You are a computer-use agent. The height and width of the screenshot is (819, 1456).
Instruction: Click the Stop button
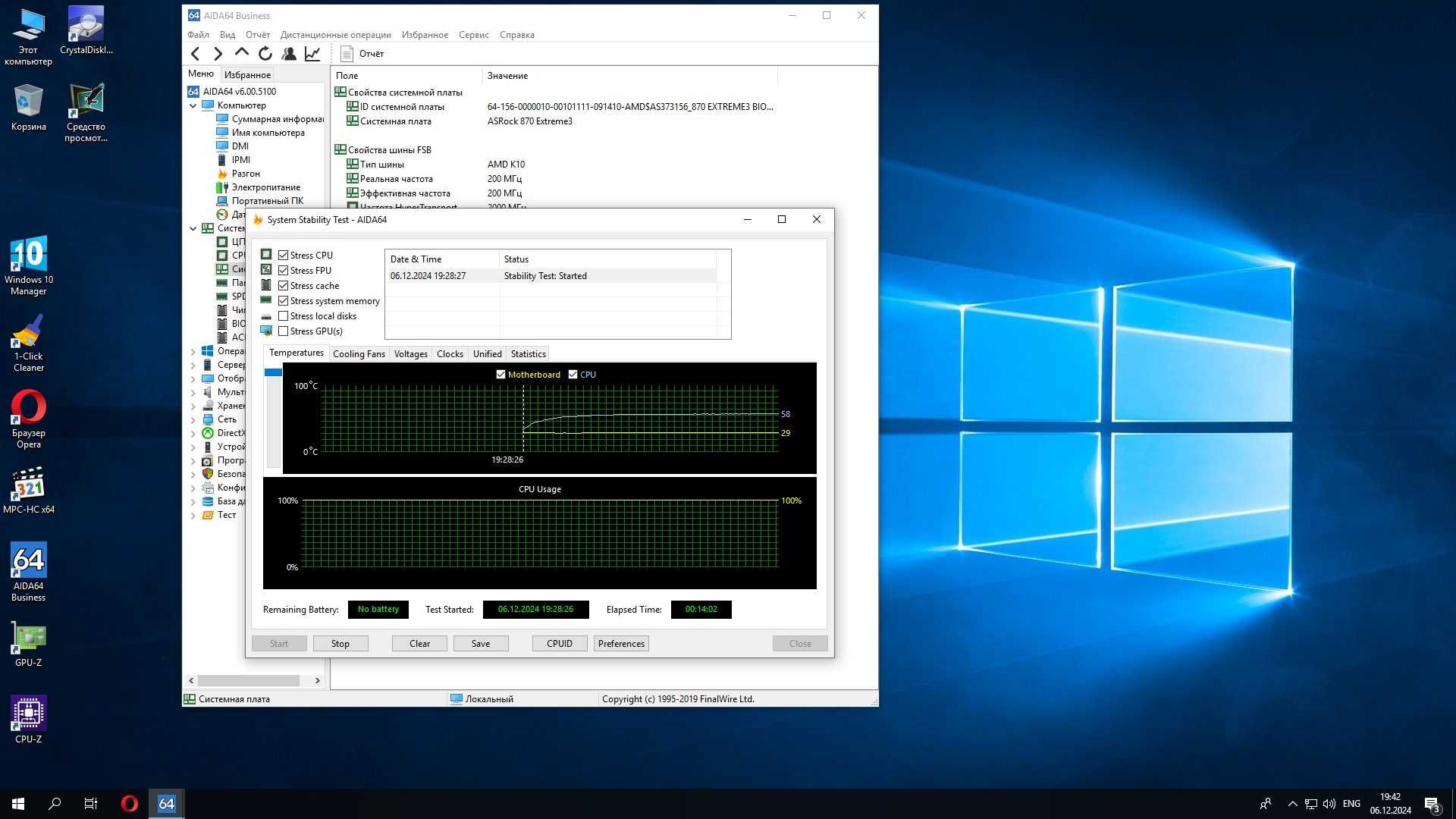tap(340, 644)
